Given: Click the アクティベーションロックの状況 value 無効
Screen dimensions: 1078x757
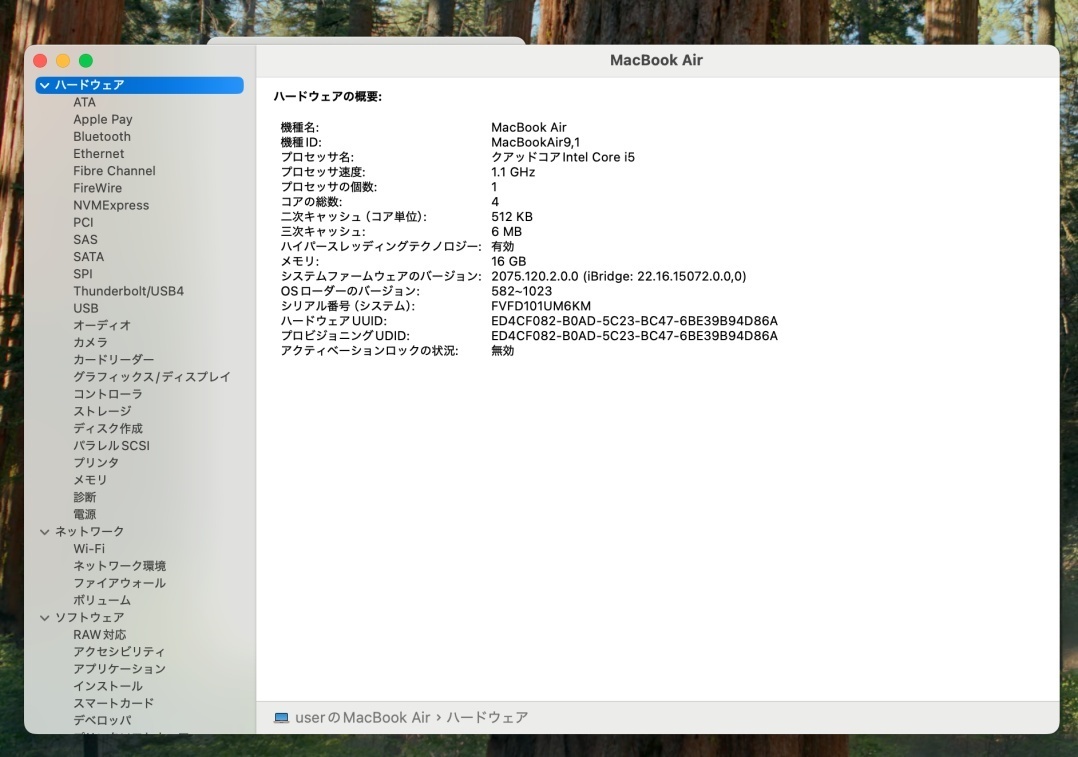Looking at the screenshot, I should (x=503, y=351).
